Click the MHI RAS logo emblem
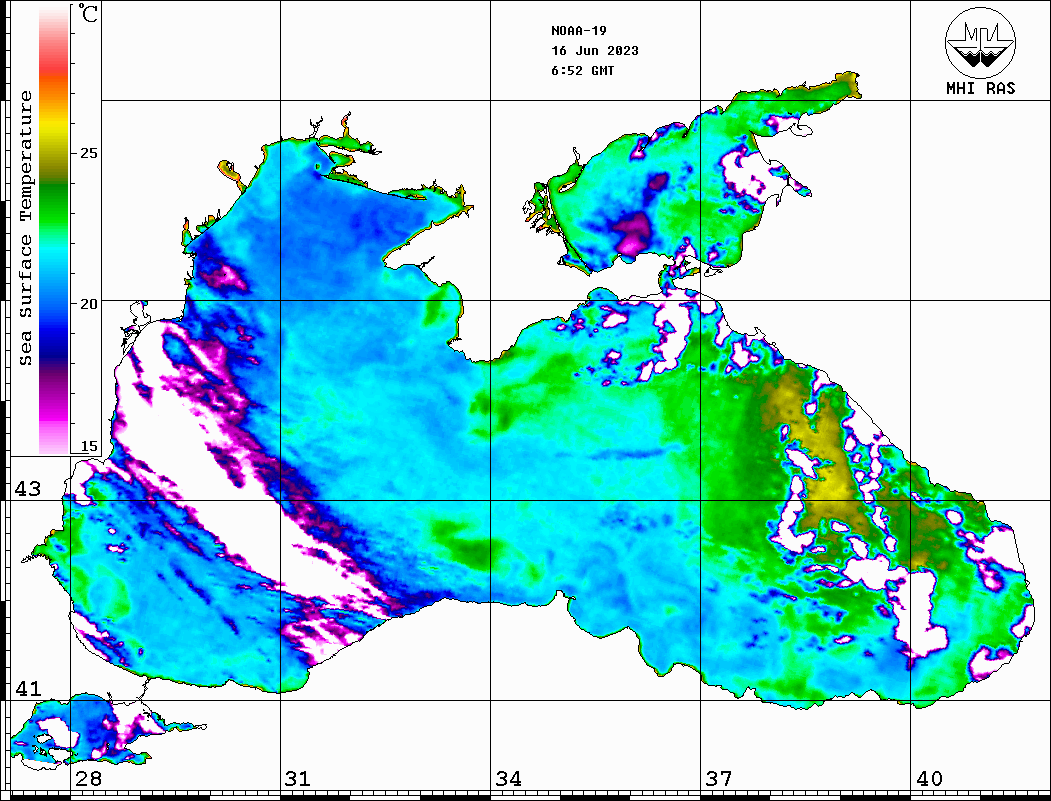The image size is (1051, 801). [x=980, y=42]
